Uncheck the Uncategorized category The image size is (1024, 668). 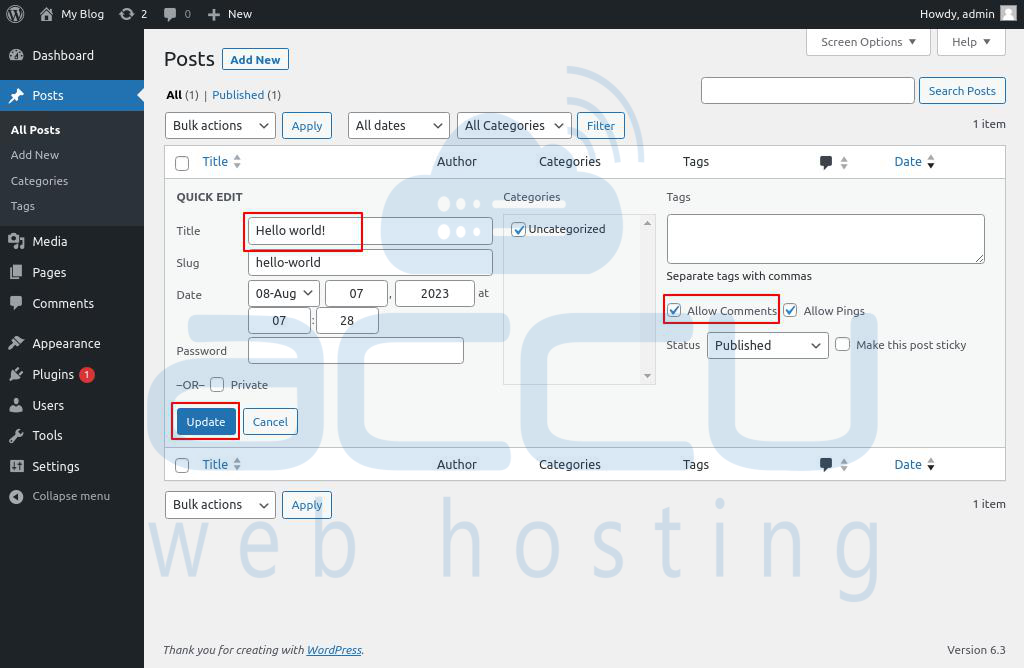[x=518, y=229]
